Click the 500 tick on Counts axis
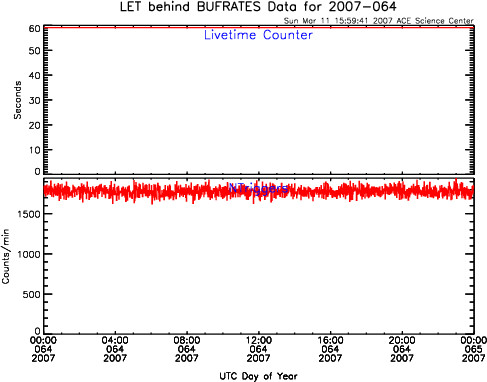This screenshot has width=487, height=382. pyautogui.click(x=32, y=294)
